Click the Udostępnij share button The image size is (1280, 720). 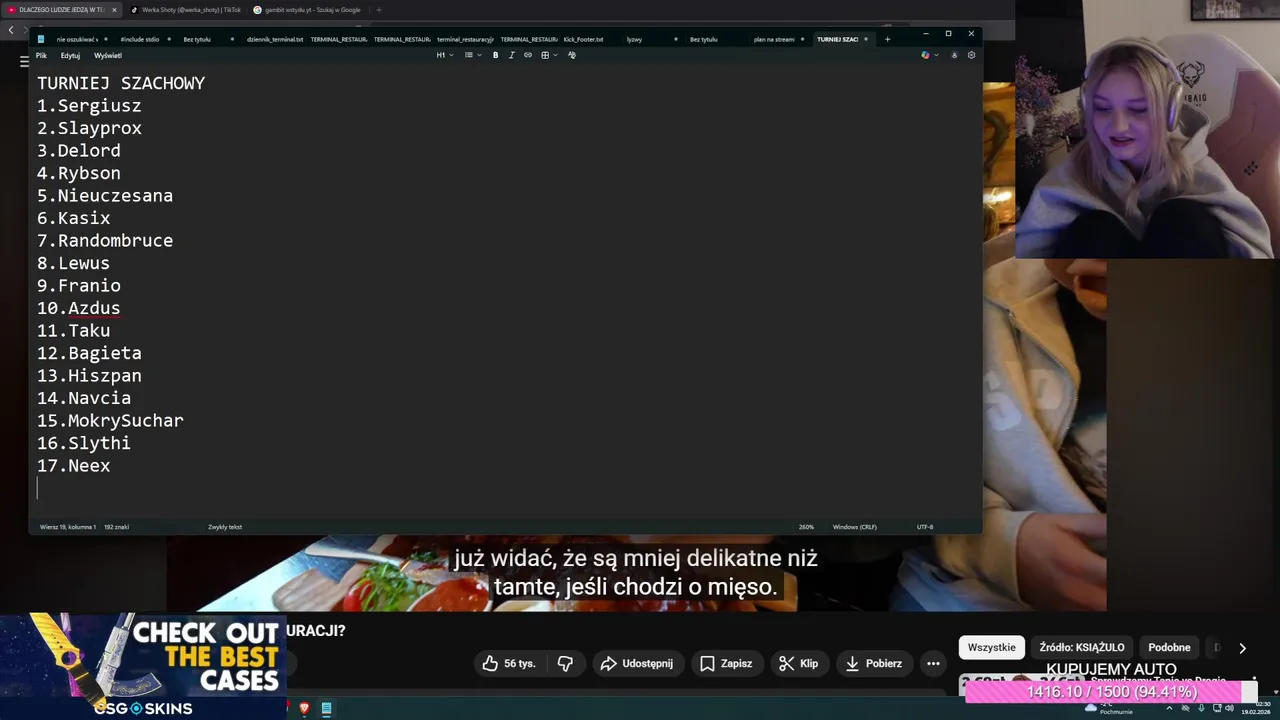click(x=636, y=663)
